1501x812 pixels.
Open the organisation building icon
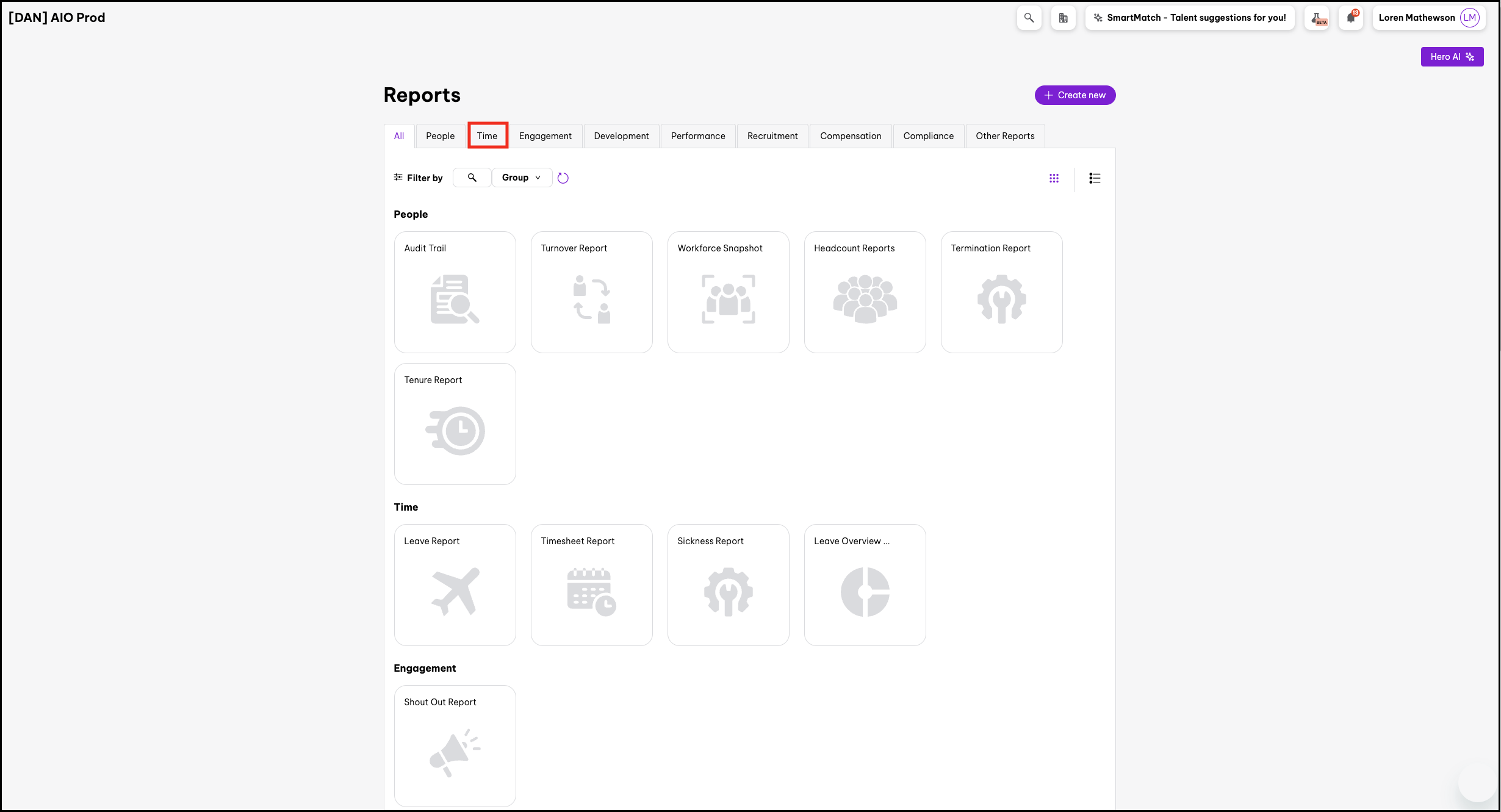pos(1063,18)
